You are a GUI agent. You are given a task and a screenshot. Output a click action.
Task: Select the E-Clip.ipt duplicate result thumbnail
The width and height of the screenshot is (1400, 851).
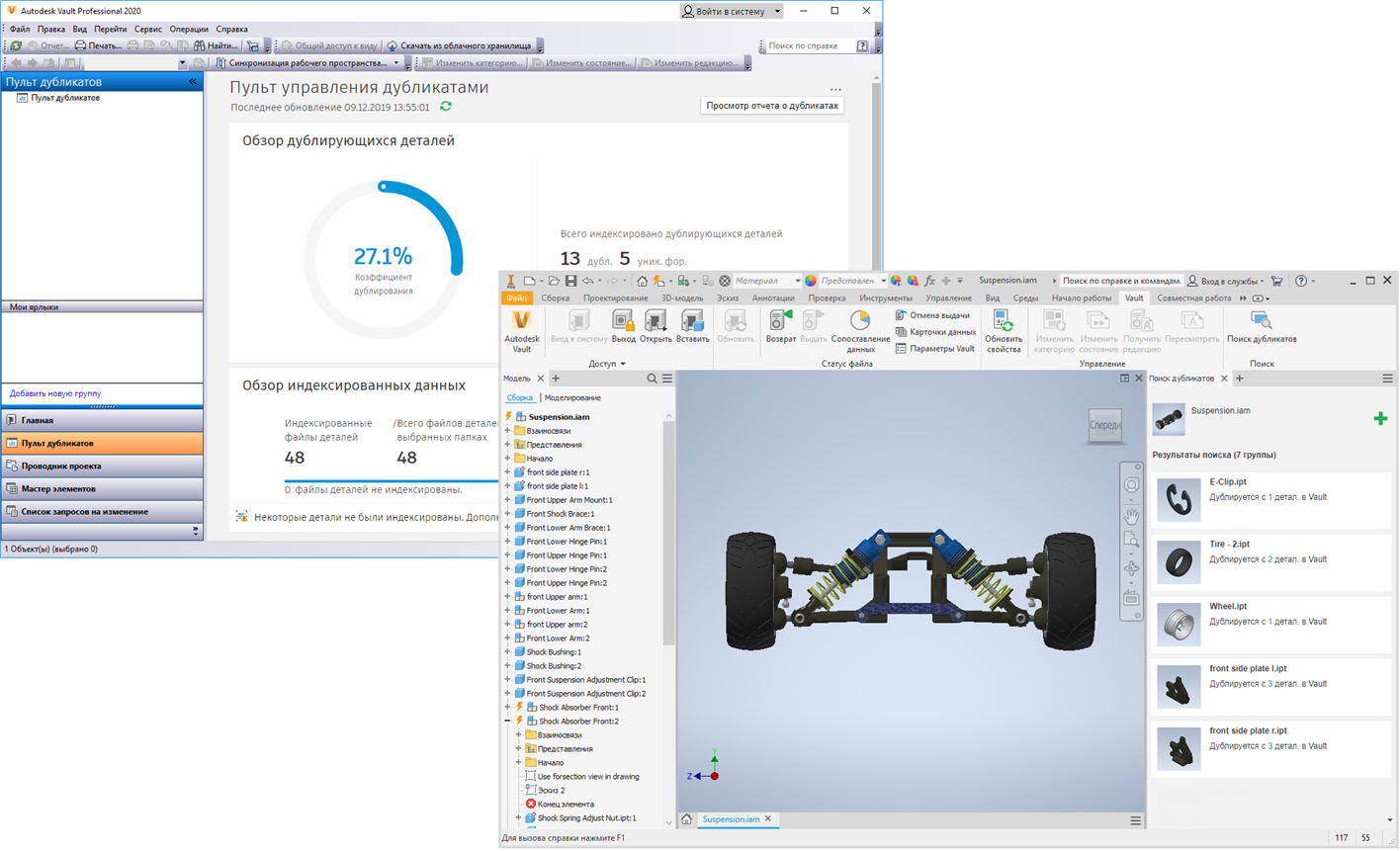point(1179,499)
